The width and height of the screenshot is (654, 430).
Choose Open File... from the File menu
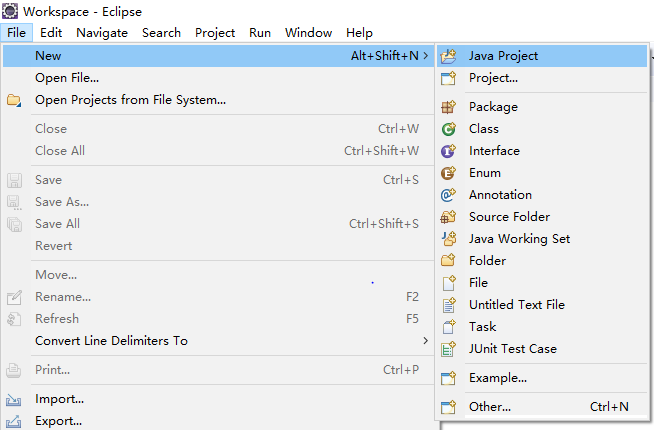(218, 78)
